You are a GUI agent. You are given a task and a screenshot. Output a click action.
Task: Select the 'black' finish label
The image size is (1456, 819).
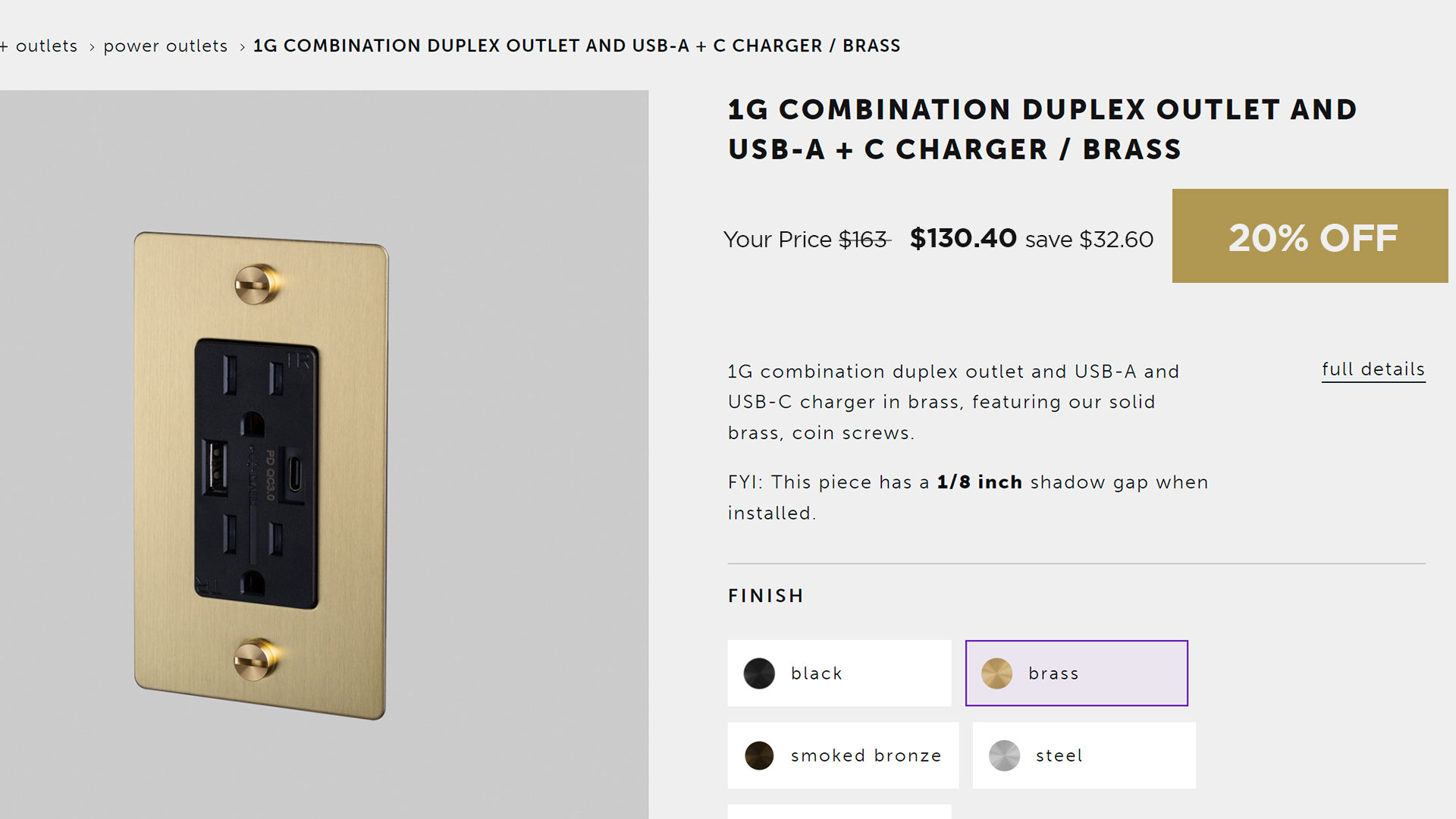(x=816, y=673)
